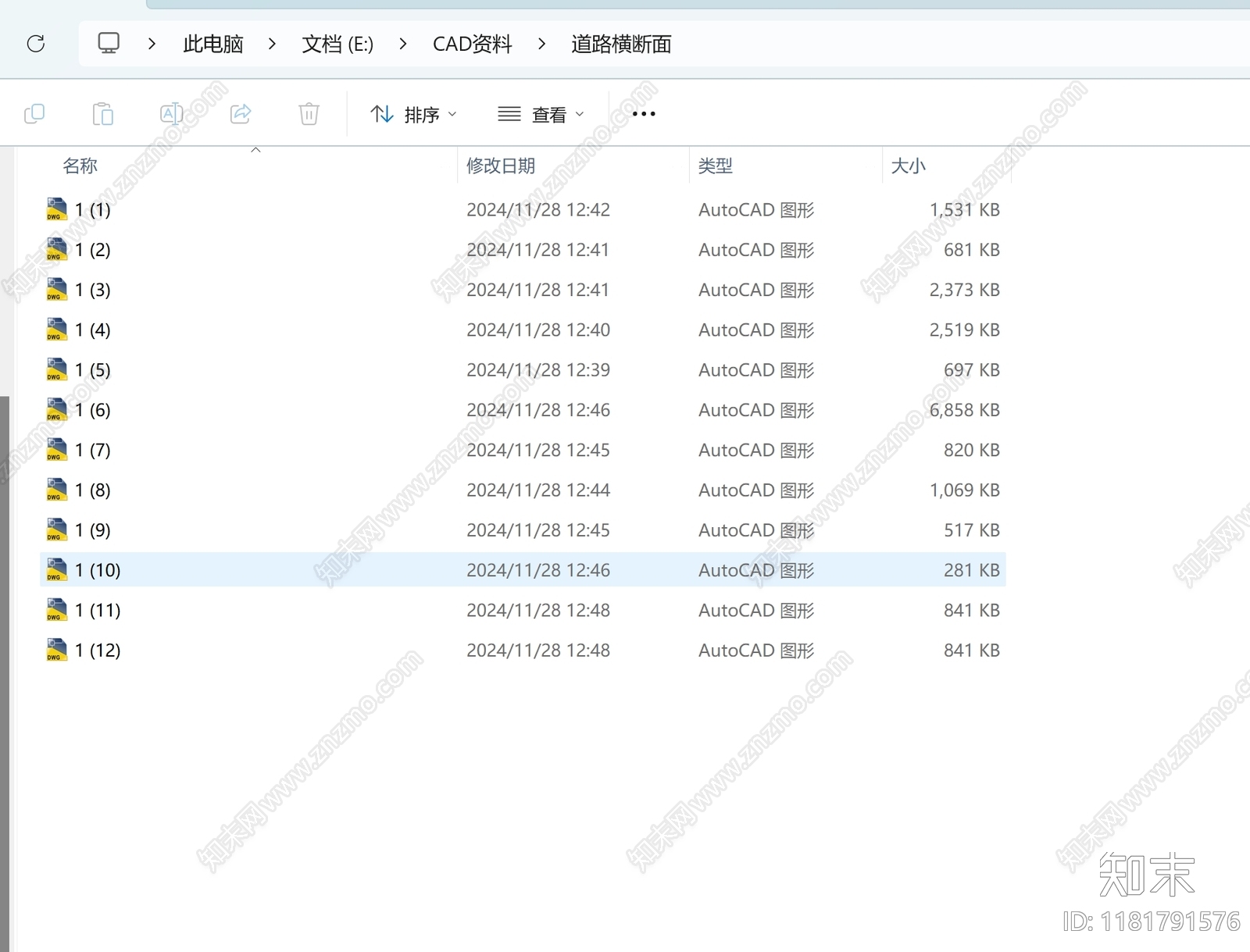Select DWG icon of file 1 (9)
Image resolution: width=1250 pixels, height=952 pixels.
click(x=56, y=530)
